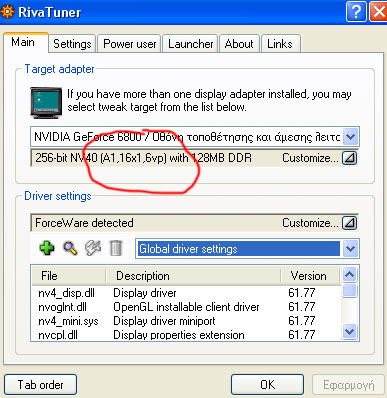Select the nvoglnt.dll row
Image resolution: width=387 pixels, height=398 pixels.
[x=187, y=307]
